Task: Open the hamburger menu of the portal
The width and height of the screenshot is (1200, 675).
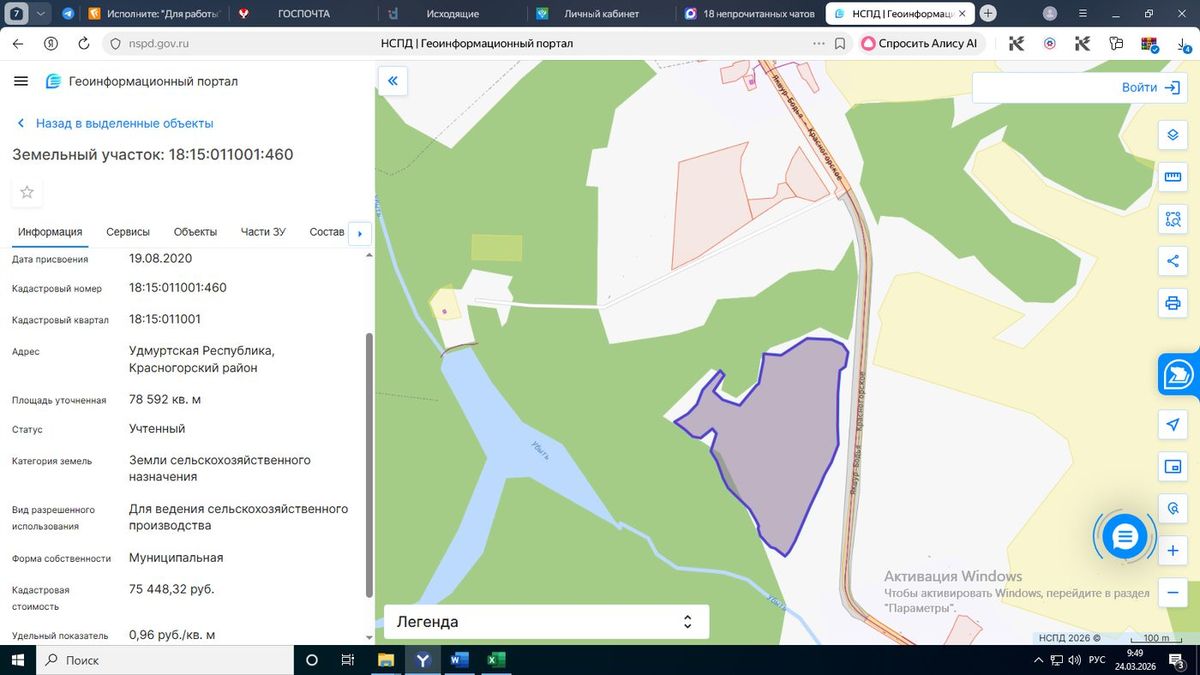Action: tap(21, 81)
